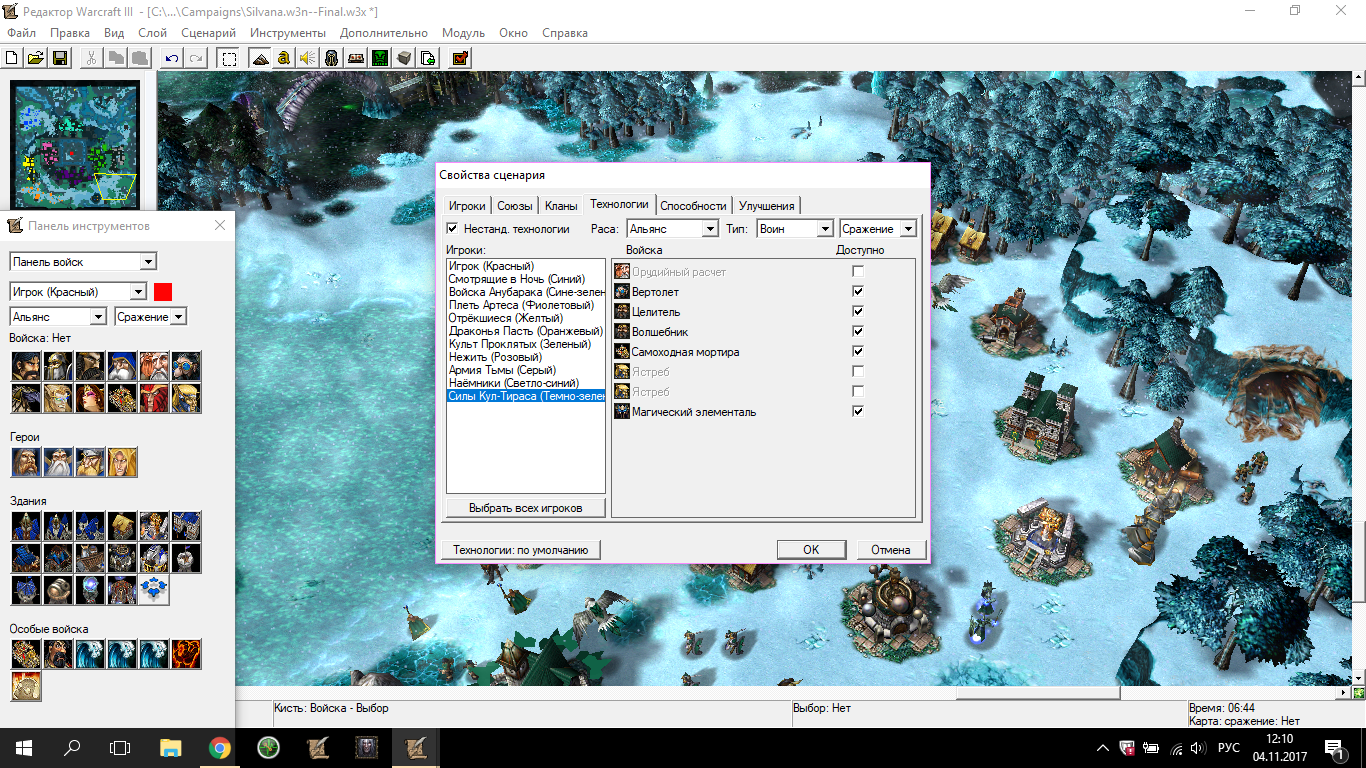Open File Explorer from the taskbar
The height and width of the screenshot is (768, 1366).
[x=171, y=747]
